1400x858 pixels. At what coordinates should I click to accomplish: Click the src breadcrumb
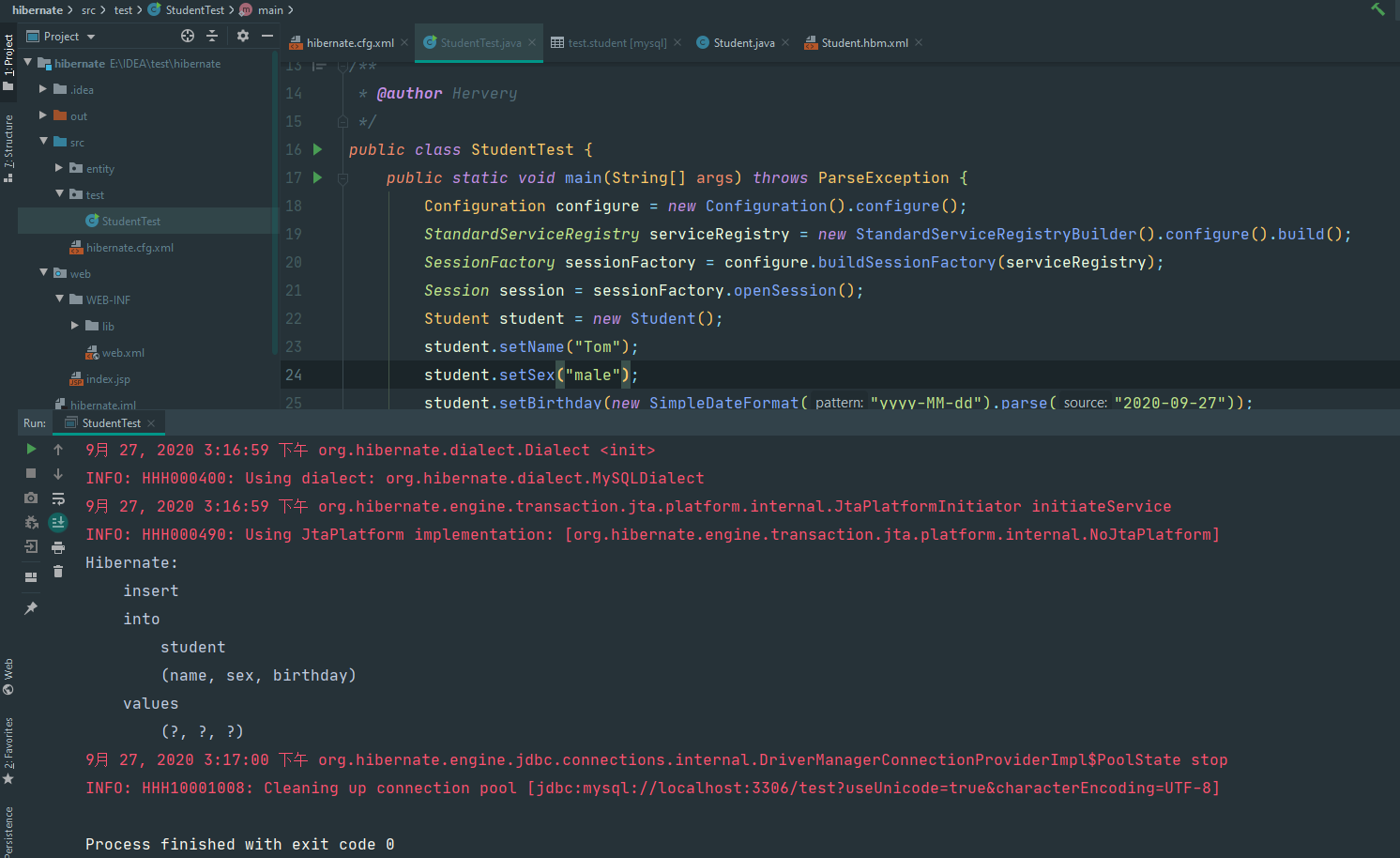click(x=89, y=9)
